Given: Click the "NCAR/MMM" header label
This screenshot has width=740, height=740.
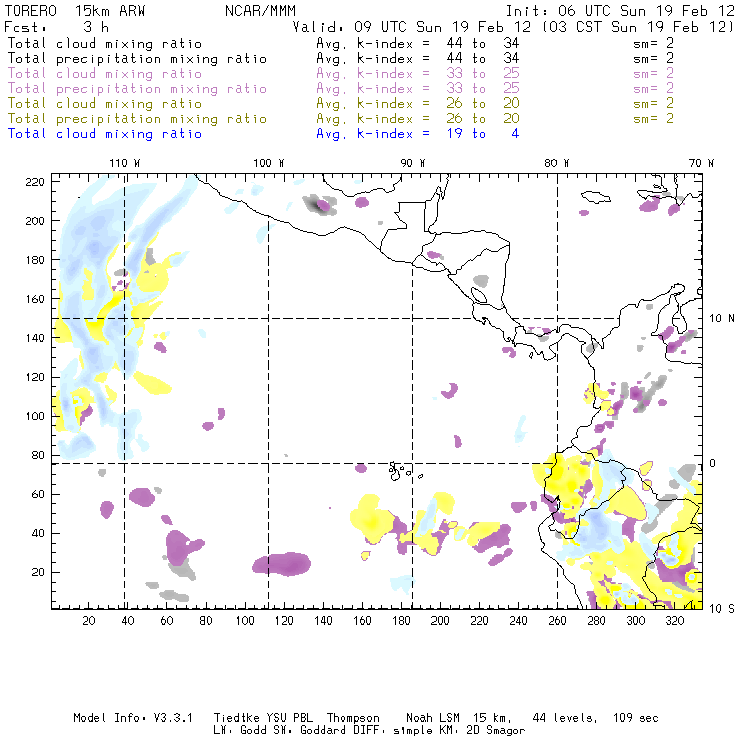Looking at the screenshot, I should [261, 11].
